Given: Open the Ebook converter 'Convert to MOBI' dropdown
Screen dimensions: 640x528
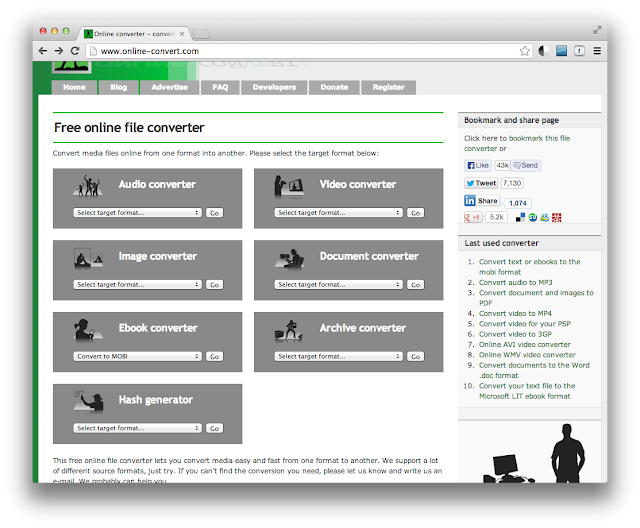Looking at the screenshot, I should pos(137,356).
